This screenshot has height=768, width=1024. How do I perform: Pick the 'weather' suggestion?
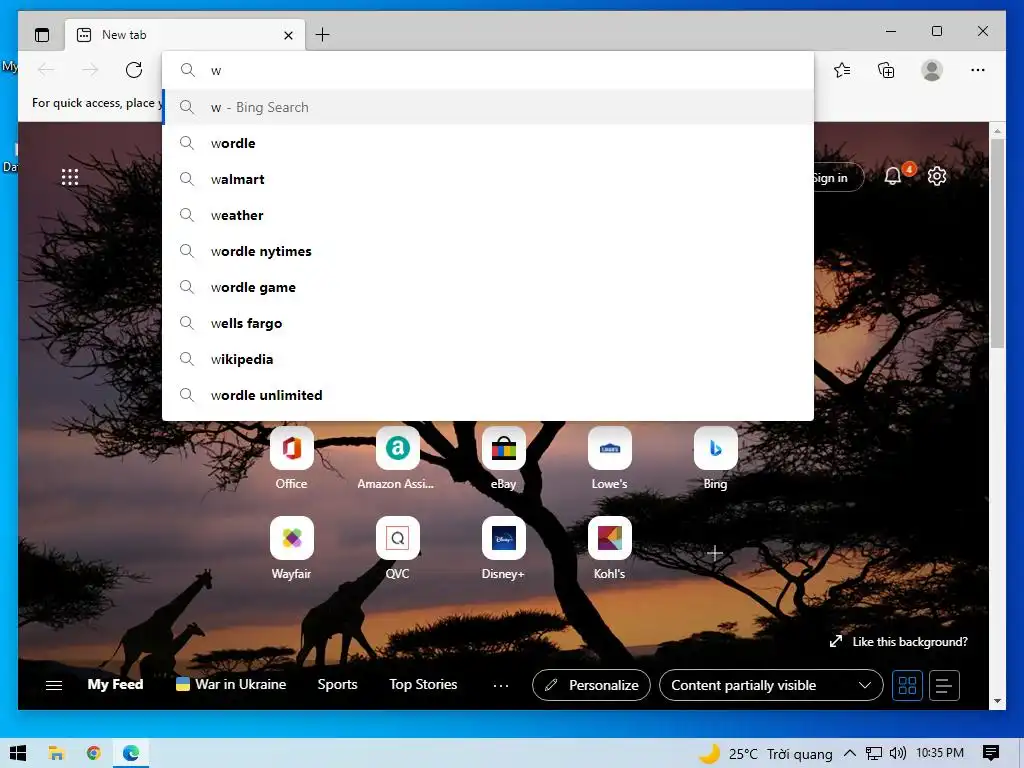(488, 215)
